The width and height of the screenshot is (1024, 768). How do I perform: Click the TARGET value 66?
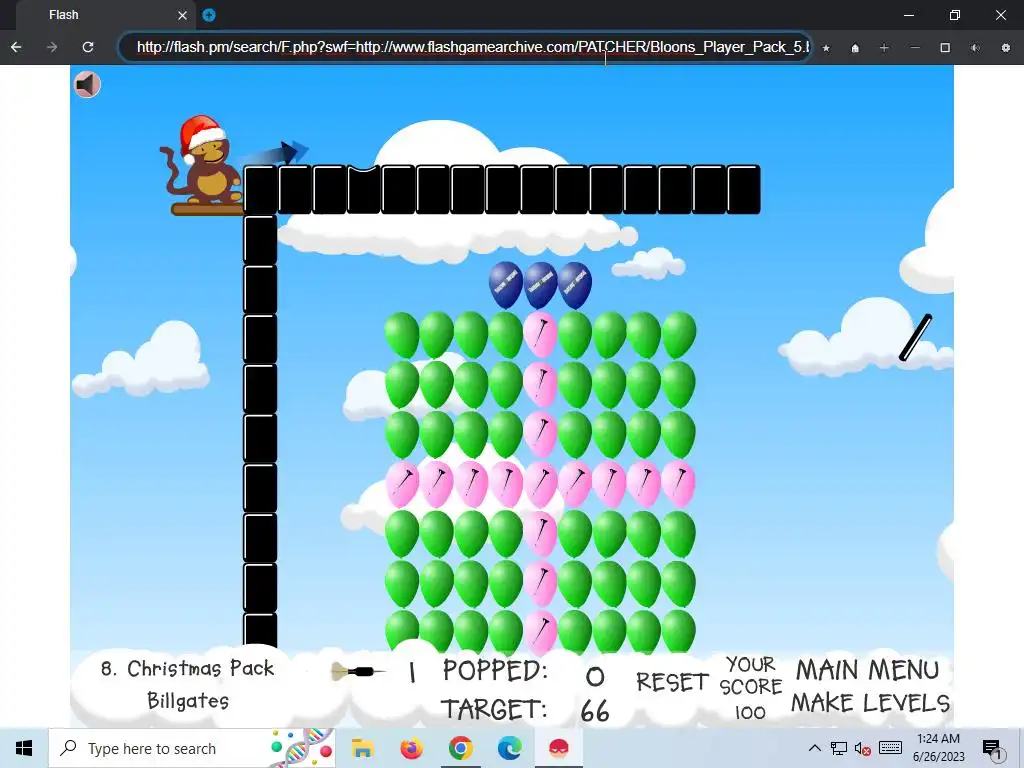[595, 711]
